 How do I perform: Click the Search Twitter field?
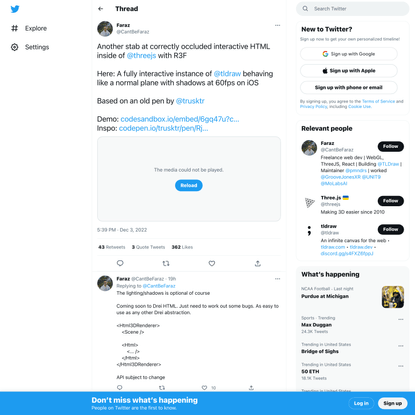[353, 9]
